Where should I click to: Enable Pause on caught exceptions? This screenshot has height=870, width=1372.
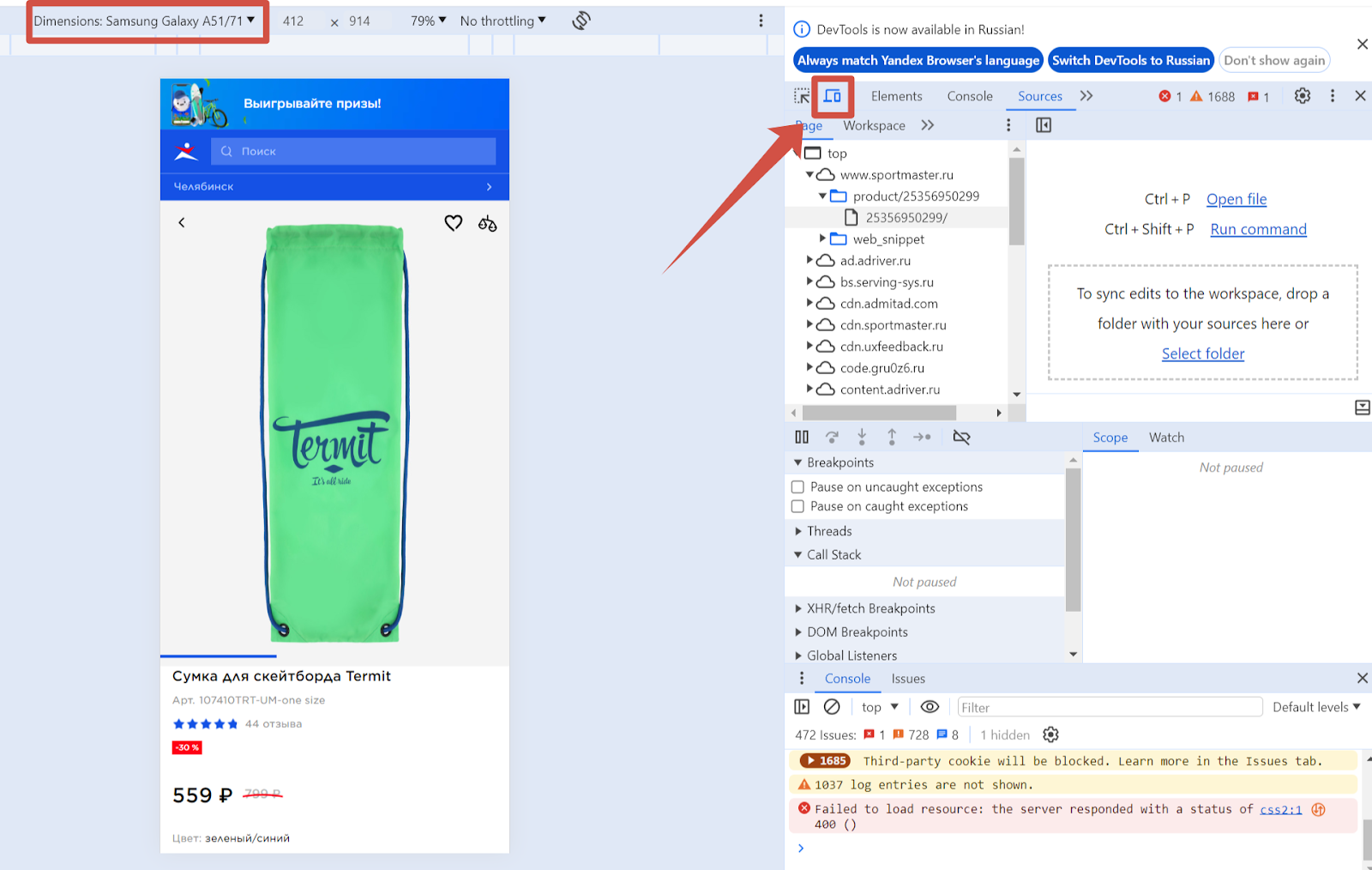(x=797, y=507)
